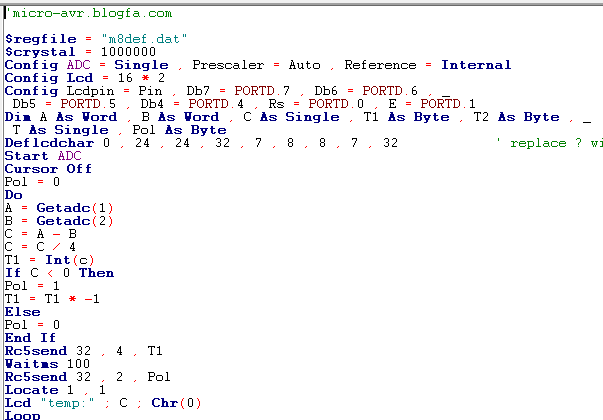Click the Dim A As Word statement

click(x=61, y=117)
